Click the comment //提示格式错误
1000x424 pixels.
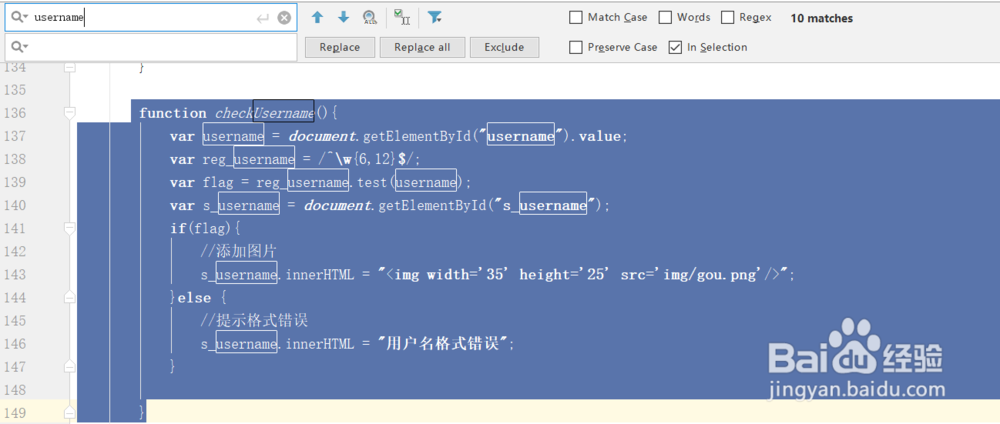coord(254,320)
